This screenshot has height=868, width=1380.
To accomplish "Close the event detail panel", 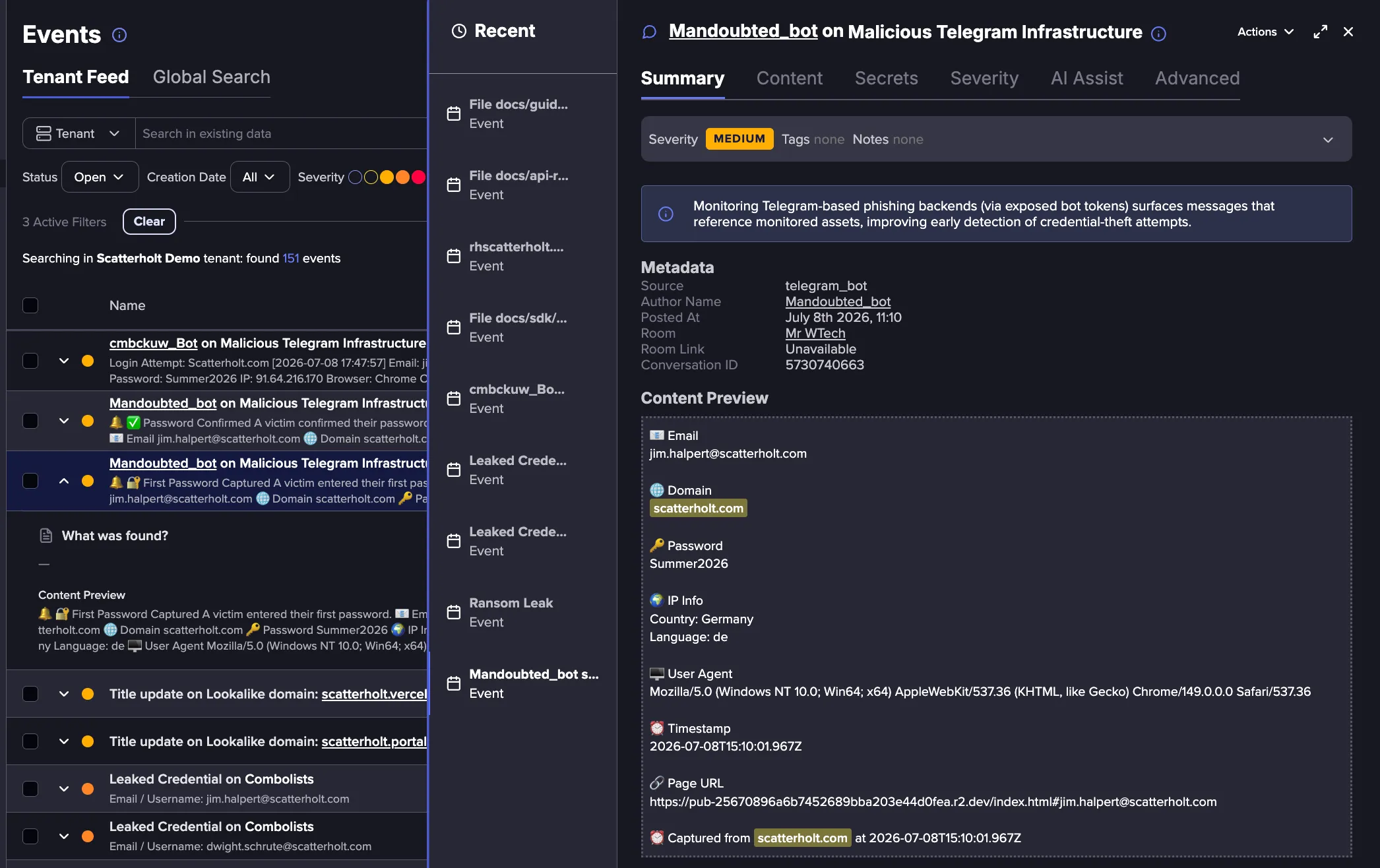I will point(1348,32).
